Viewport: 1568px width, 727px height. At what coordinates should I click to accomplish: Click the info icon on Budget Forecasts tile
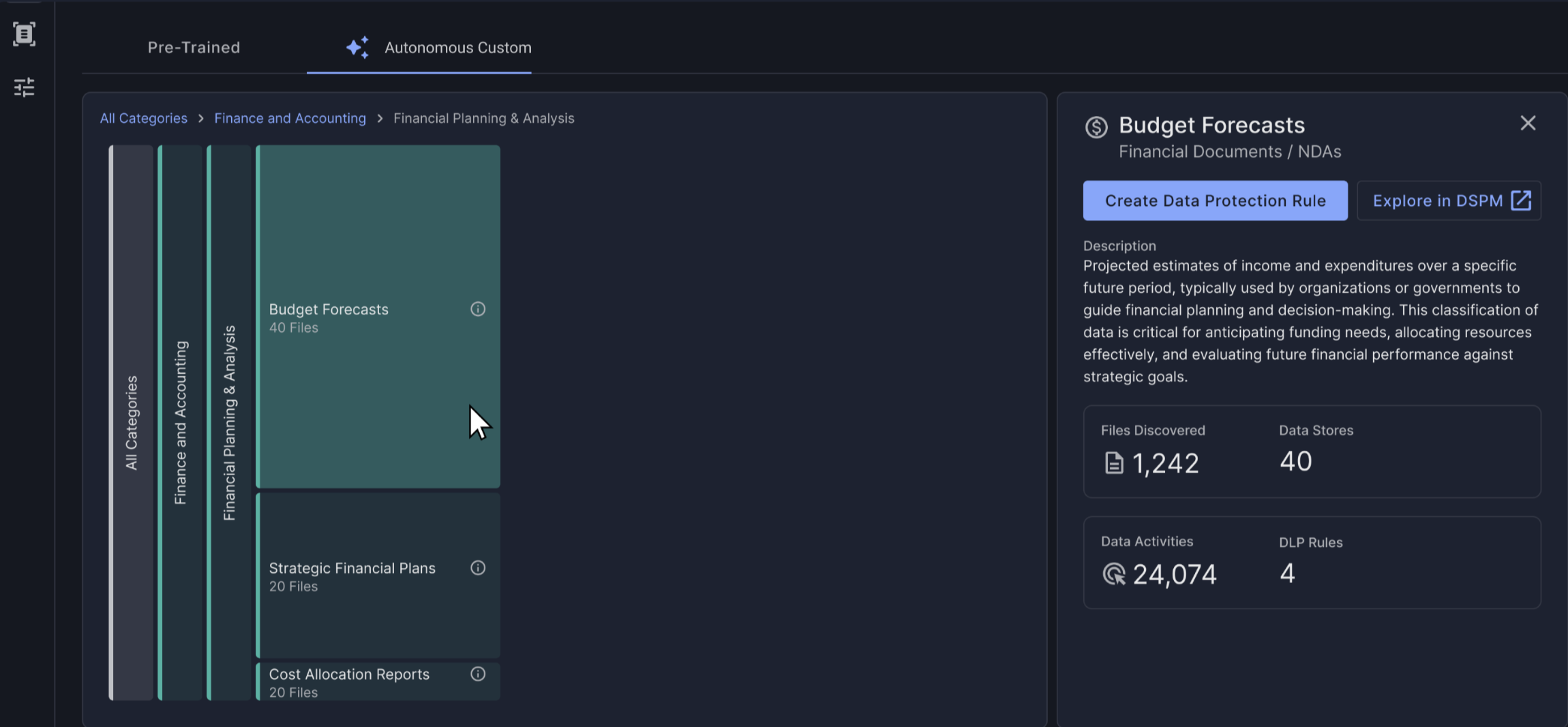tap(478, 309)
